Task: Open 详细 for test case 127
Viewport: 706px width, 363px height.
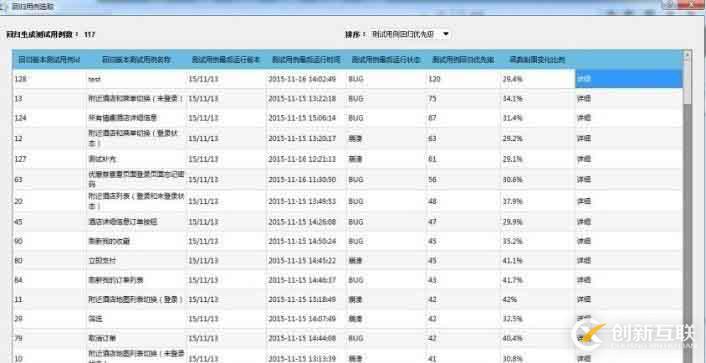Action: tap(584, 159)
